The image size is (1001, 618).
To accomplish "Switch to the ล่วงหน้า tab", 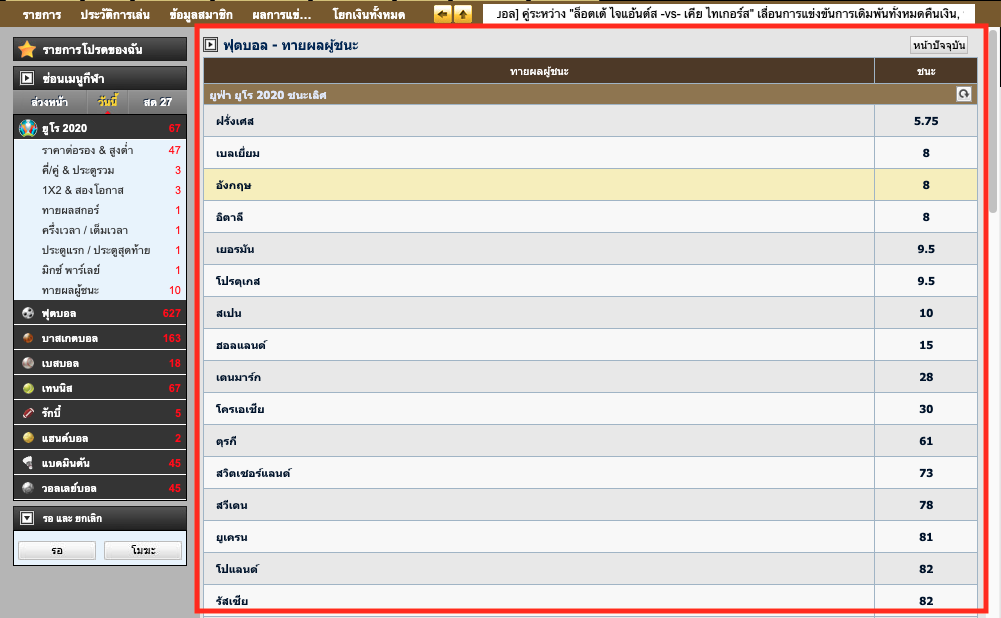I will 50,102.
